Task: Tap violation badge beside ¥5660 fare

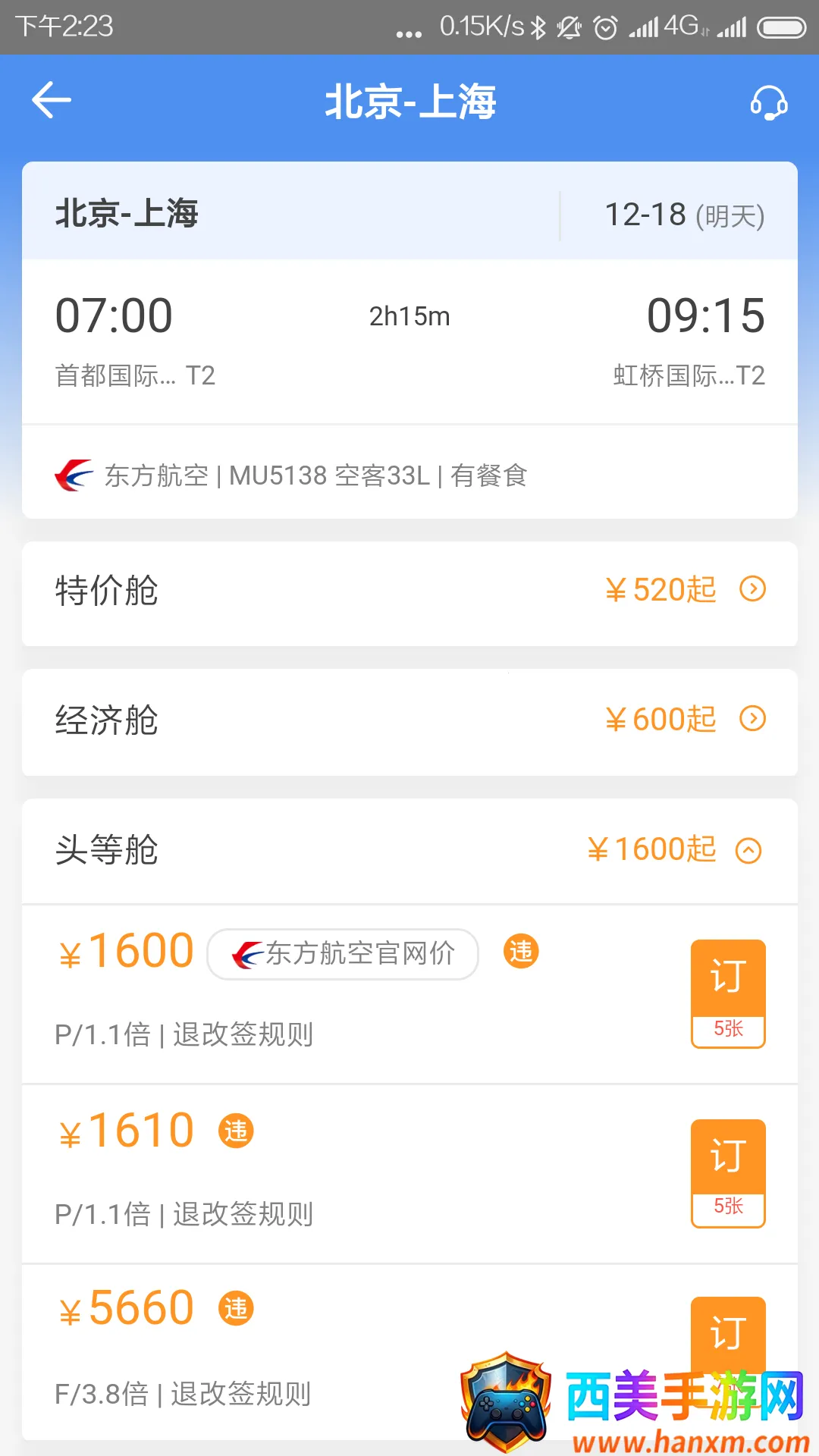Action: tap(236, 1308)
